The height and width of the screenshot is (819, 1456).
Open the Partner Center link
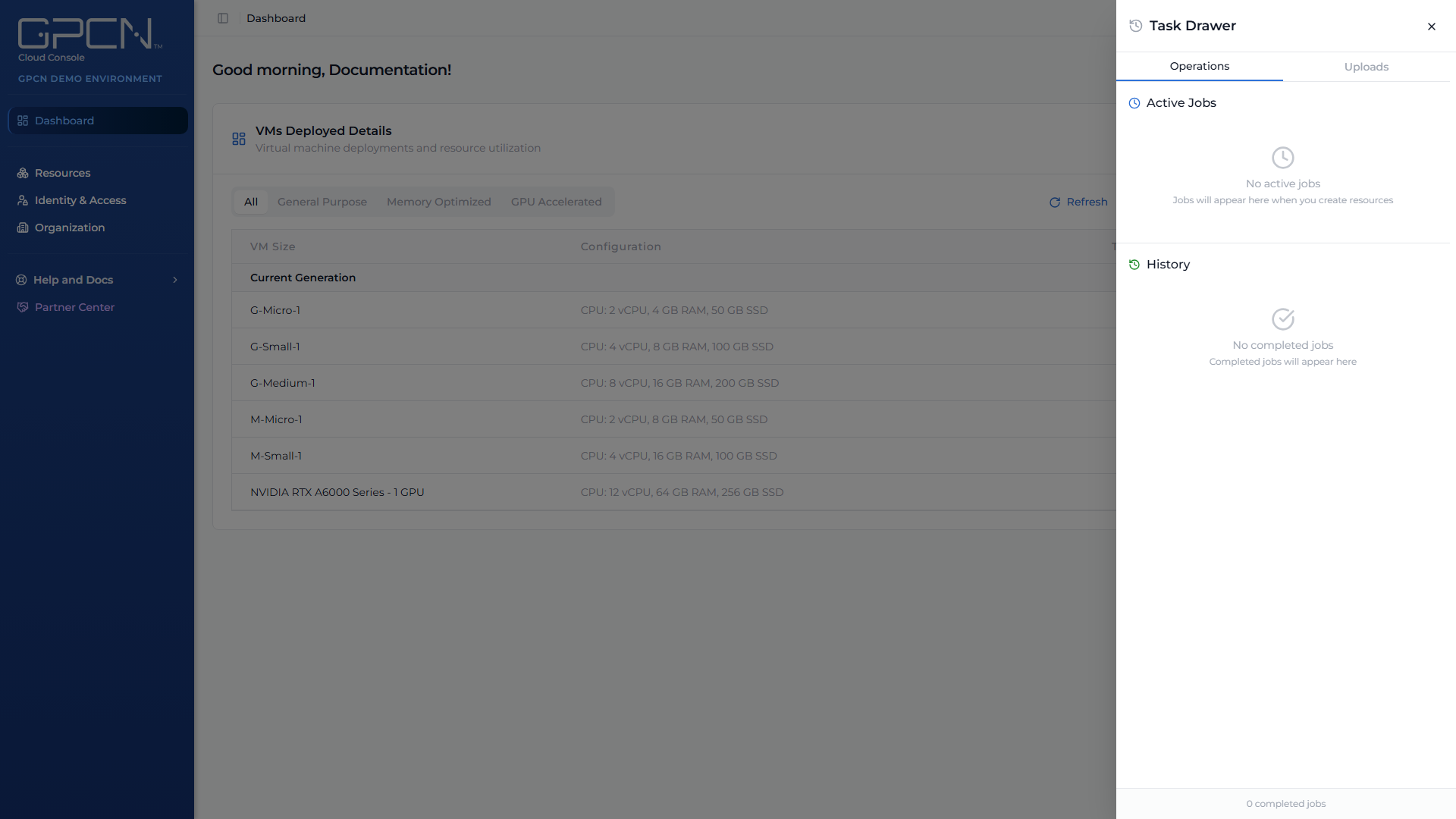coord(74,307)
